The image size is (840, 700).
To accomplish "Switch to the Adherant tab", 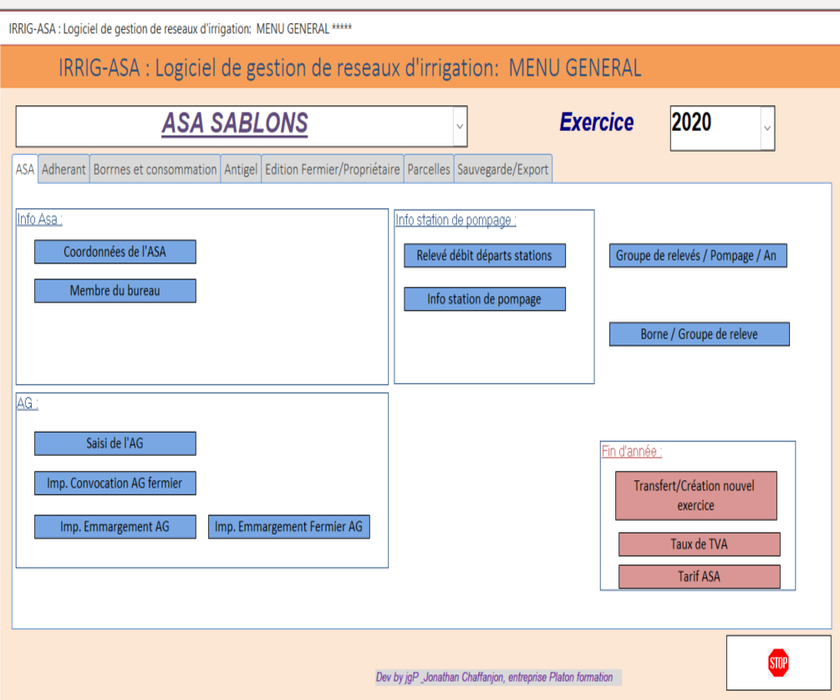I will 64,170.
